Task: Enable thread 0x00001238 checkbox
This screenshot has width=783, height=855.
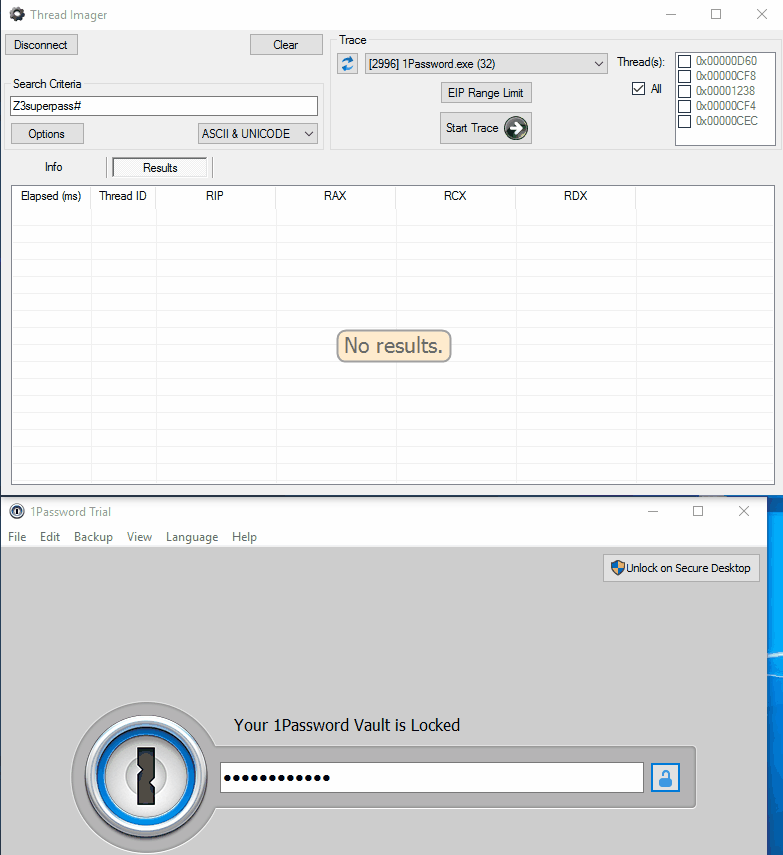Action: (684, 91)
